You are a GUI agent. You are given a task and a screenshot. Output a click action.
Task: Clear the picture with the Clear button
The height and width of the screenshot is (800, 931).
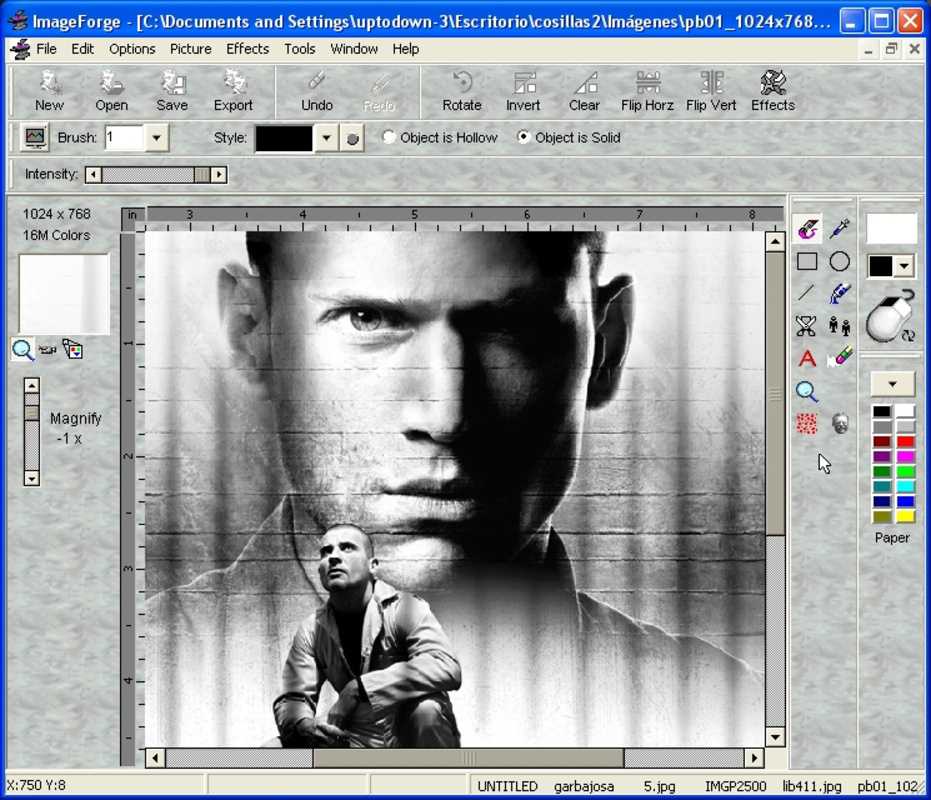click(x=584, y=91)
